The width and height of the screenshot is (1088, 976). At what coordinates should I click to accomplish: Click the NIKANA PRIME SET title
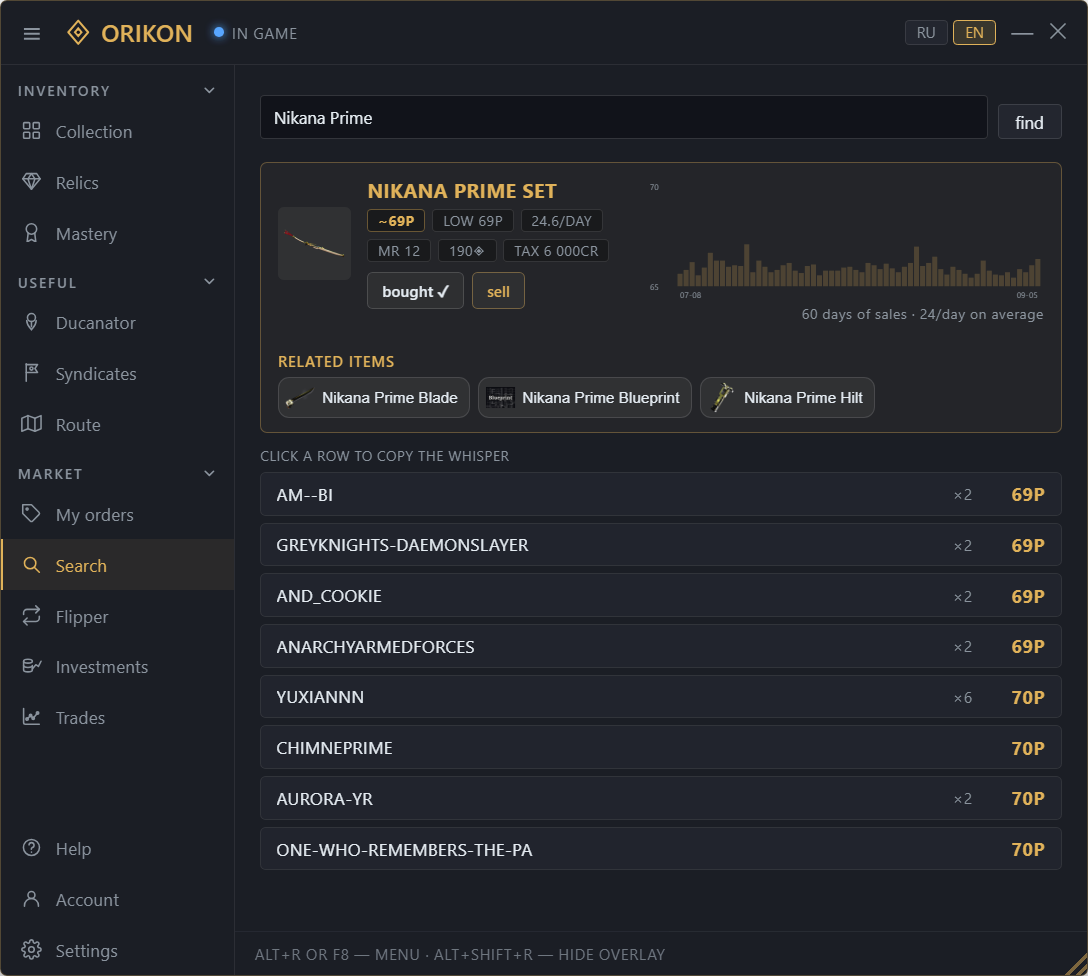(x=462, y=191)
